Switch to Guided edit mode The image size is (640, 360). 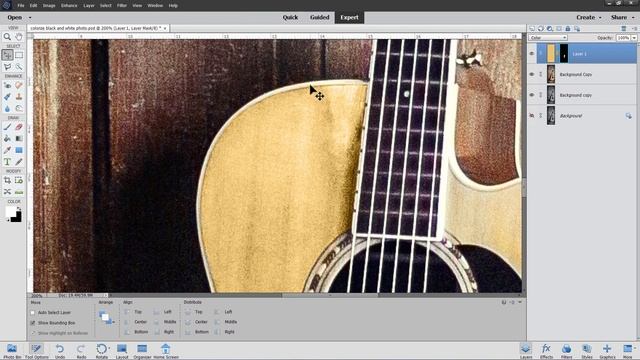coord(320,18)
